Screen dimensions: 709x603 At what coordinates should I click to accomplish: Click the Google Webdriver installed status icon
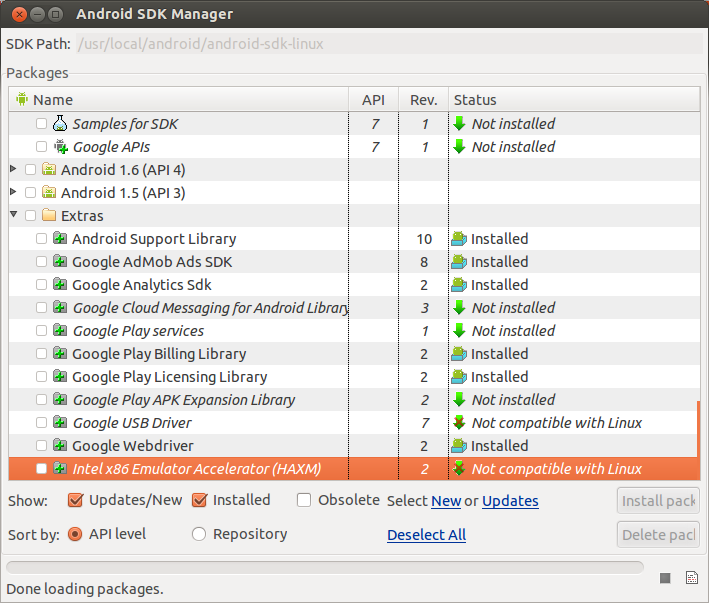(x=459, y=446)
